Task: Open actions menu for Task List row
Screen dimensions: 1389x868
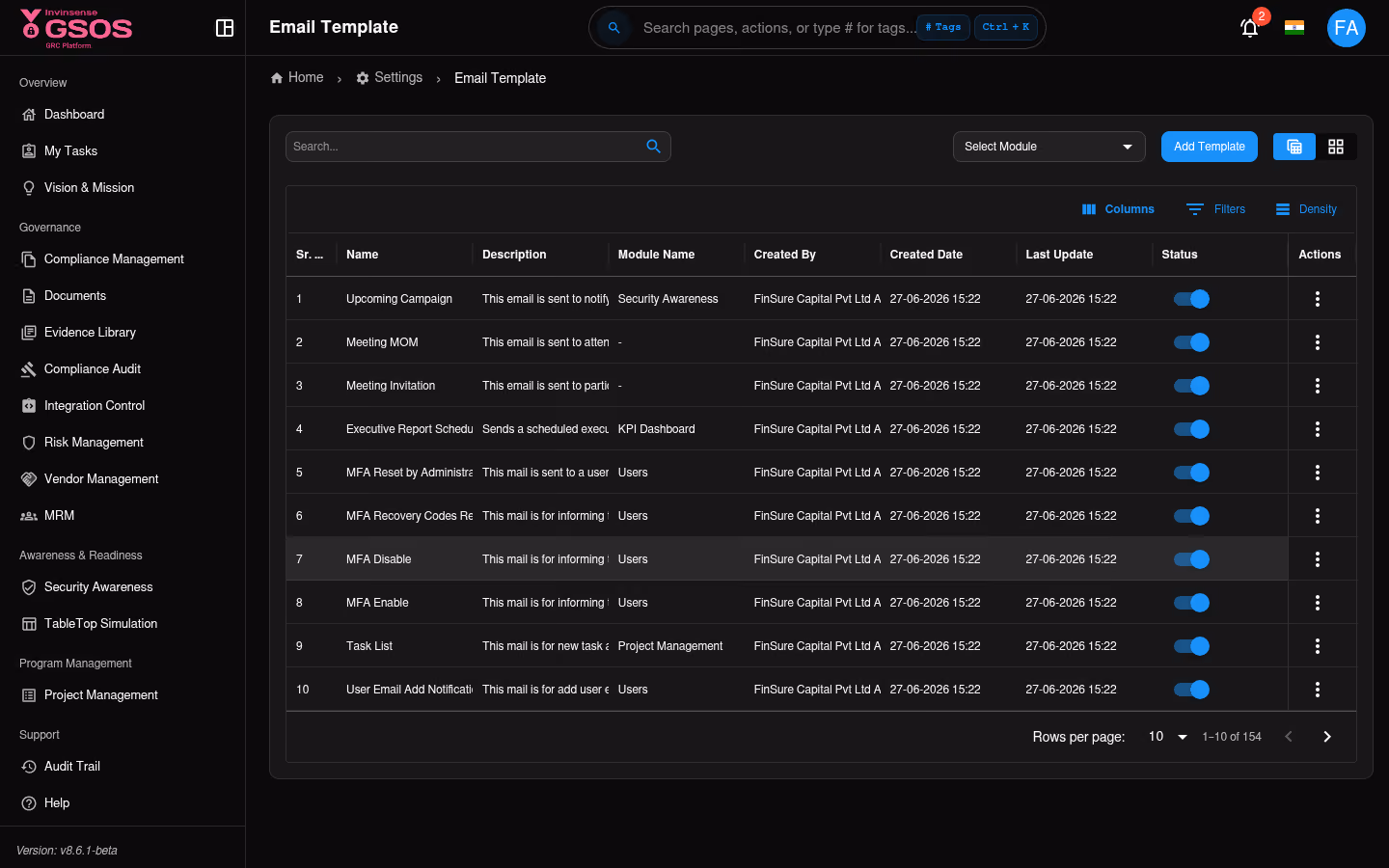Action: [1318, 646]
